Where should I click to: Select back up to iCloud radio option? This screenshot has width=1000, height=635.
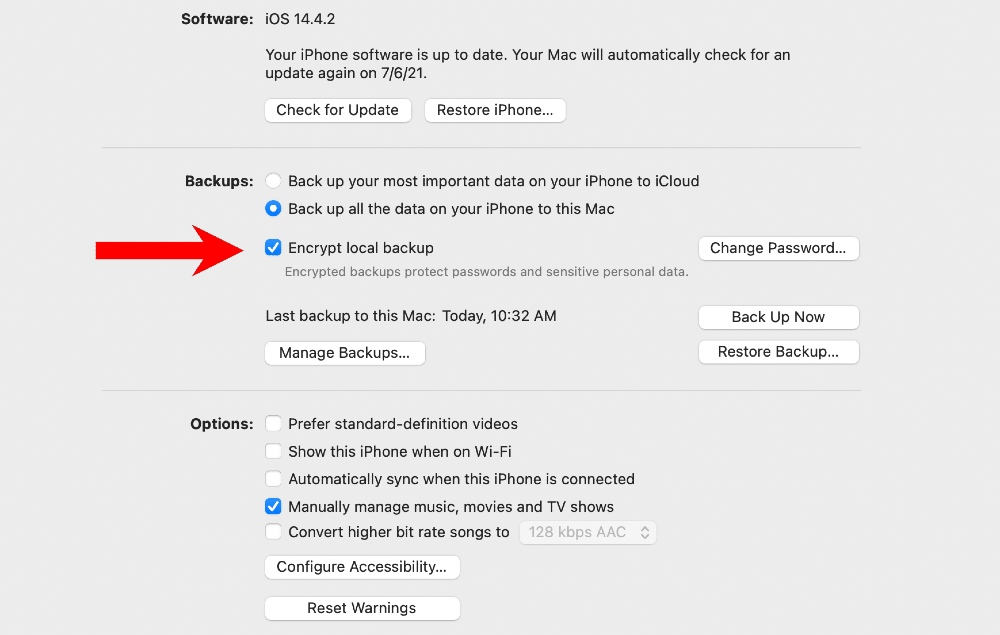tap(273, 181)
